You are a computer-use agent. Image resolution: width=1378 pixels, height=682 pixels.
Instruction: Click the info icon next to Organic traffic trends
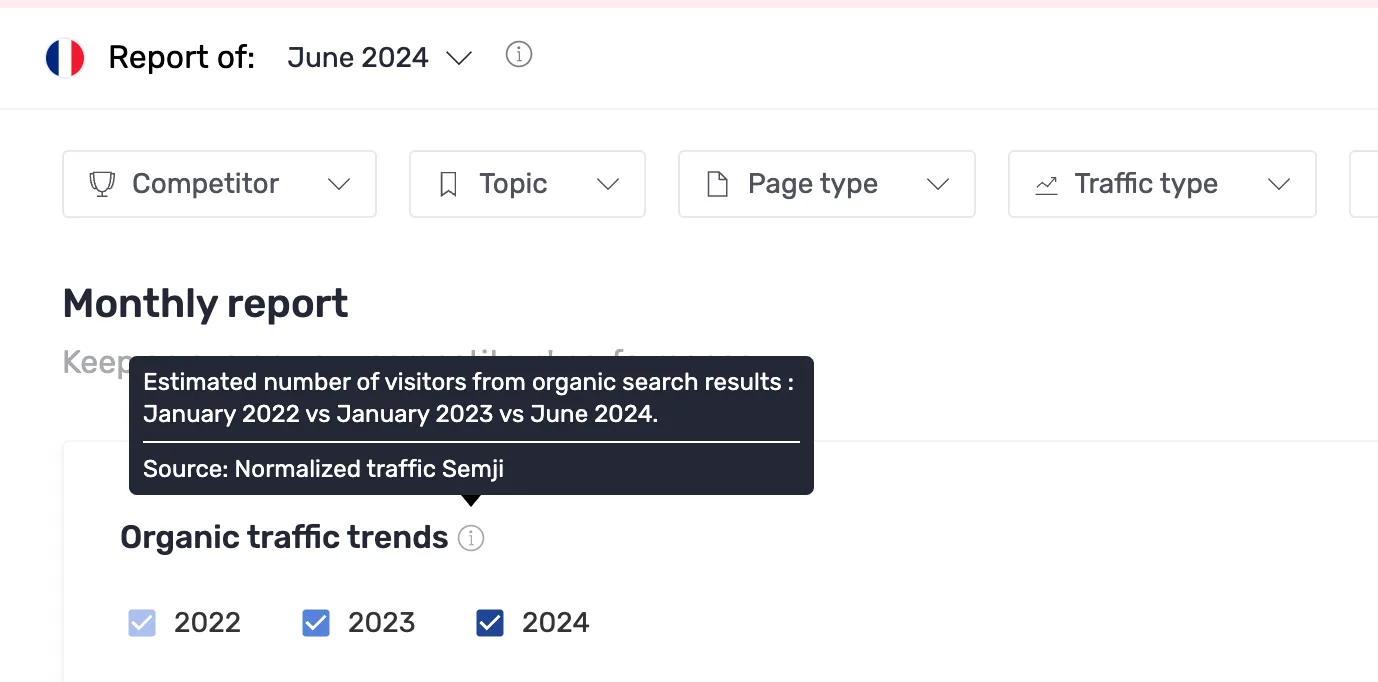471,539
